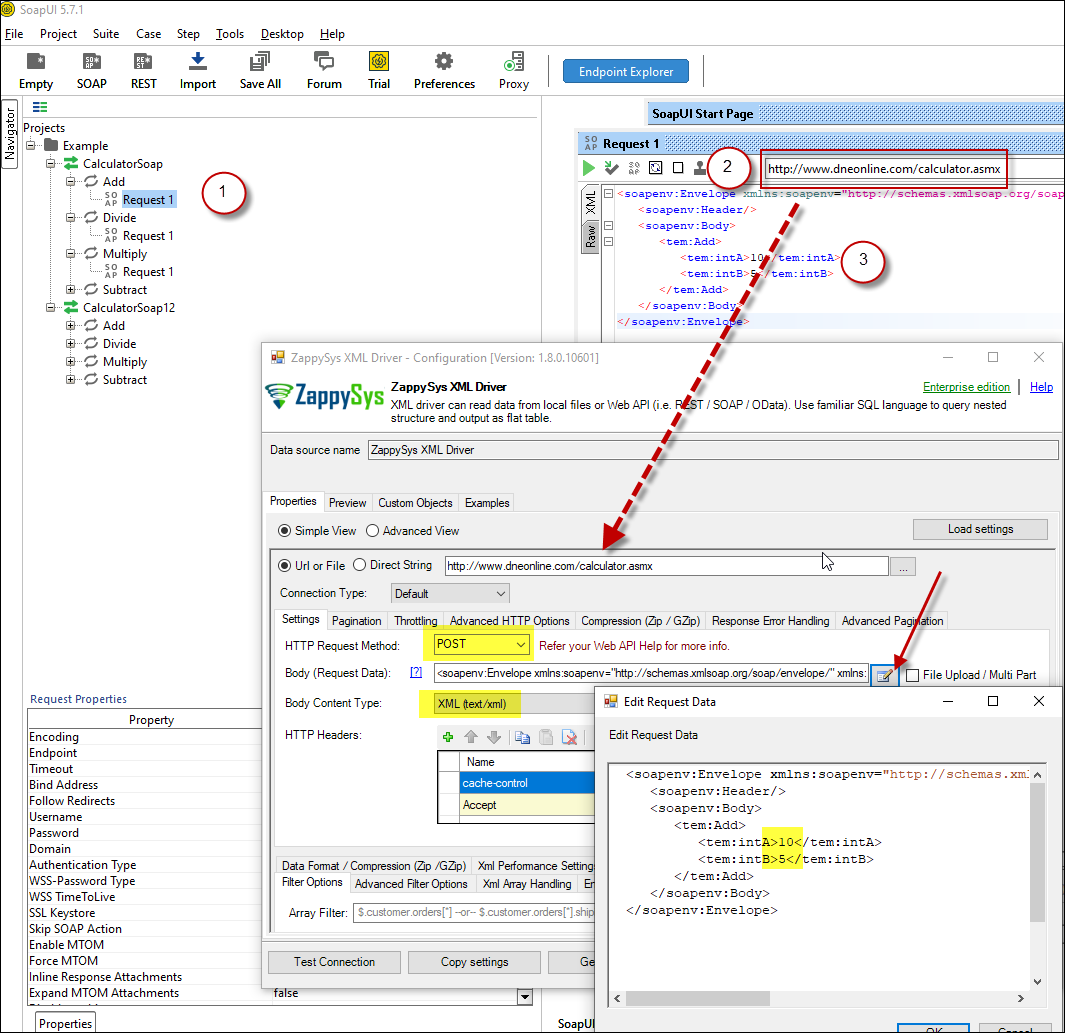The height and width of the screenshot is (1033, 1065).
Task: Collapse the Example project tree node
Action: tap(31, 145)
